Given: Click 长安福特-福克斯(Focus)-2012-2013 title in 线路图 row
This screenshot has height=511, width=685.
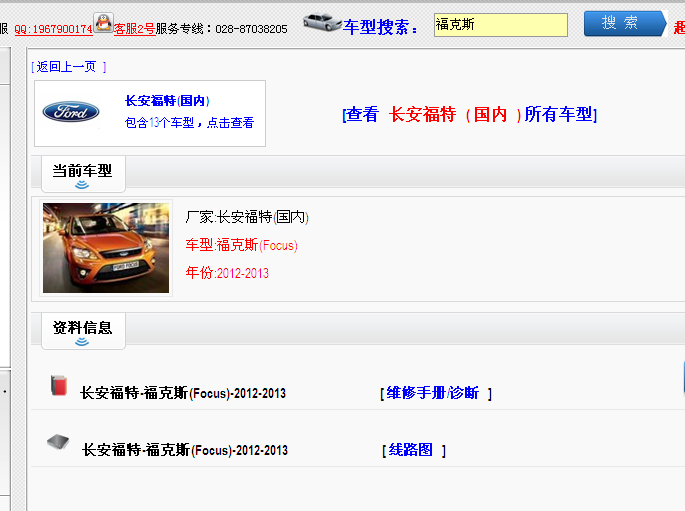Looking at the screenshot, I should click(x=185, y=450).
